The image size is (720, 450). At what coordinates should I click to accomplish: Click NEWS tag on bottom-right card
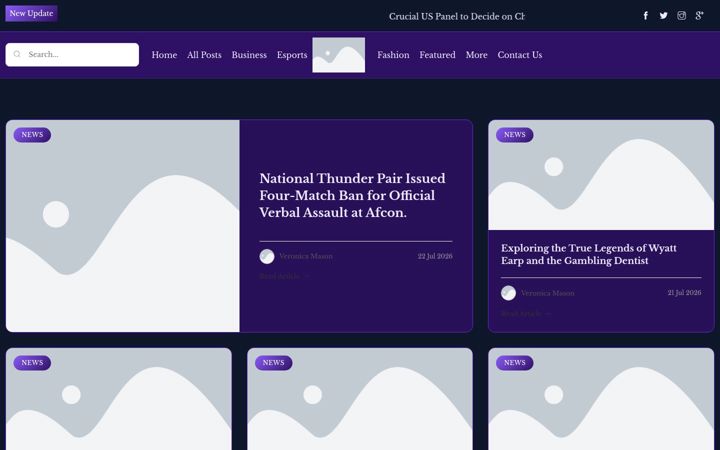(515, 363)
